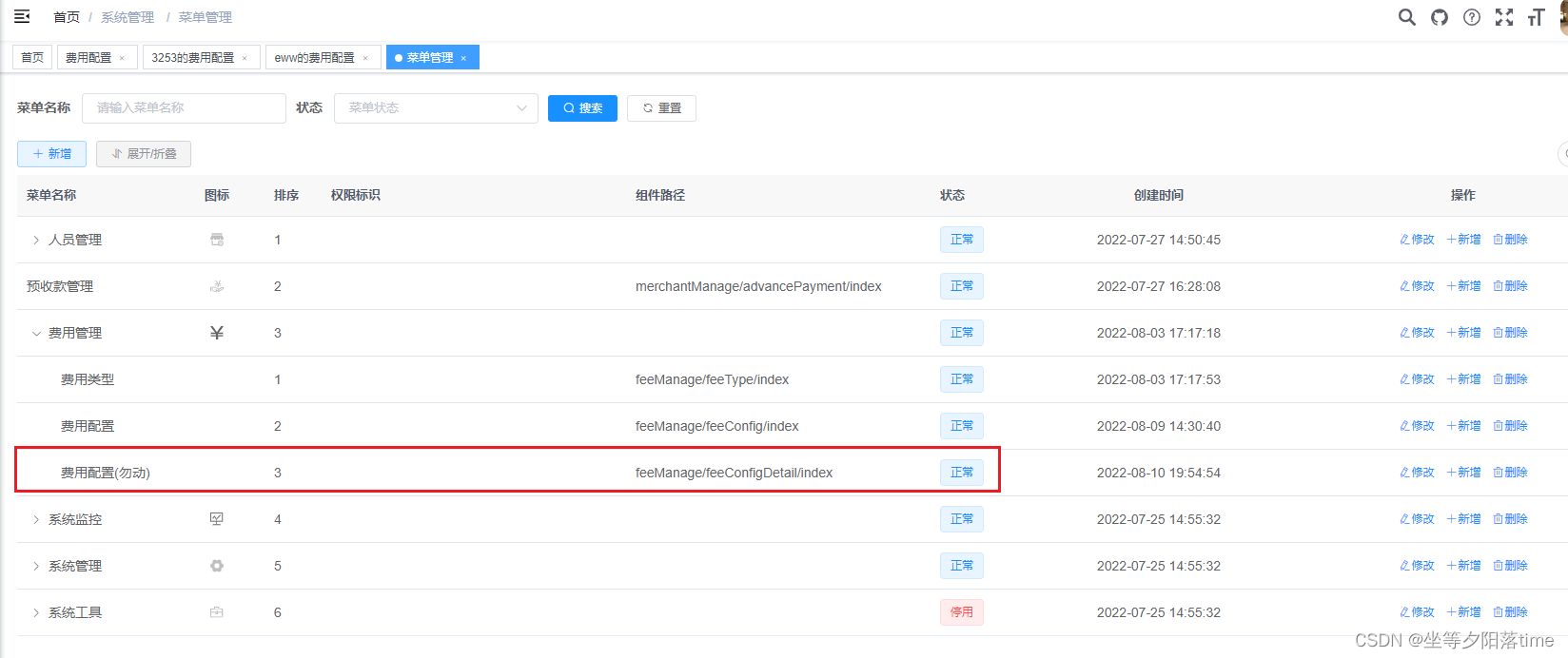Image resolution: width=1568 pixels, height=658 pixels.
Task: Close the eww的费用配置 tab
Action: tap(365, 58)
